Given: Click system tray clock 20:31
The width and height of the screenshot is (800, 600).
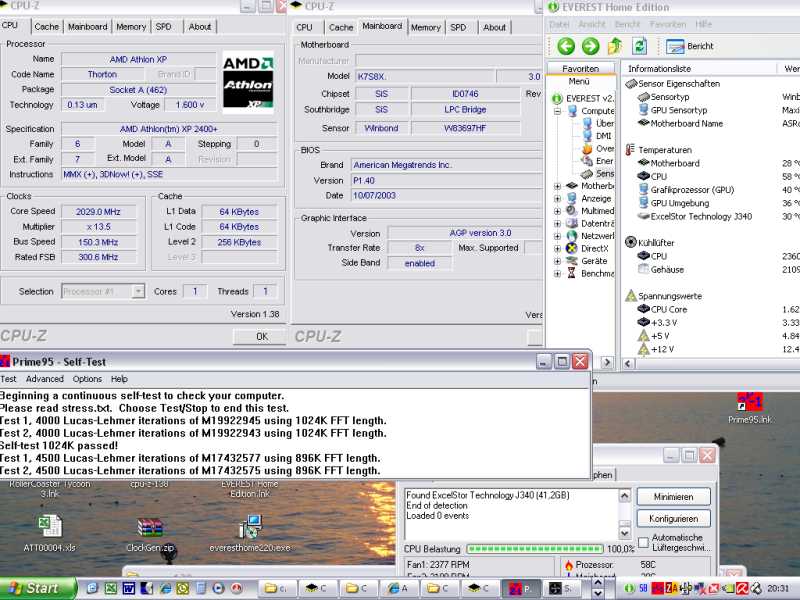Looking at the screenshot, I should click(778, 589).
